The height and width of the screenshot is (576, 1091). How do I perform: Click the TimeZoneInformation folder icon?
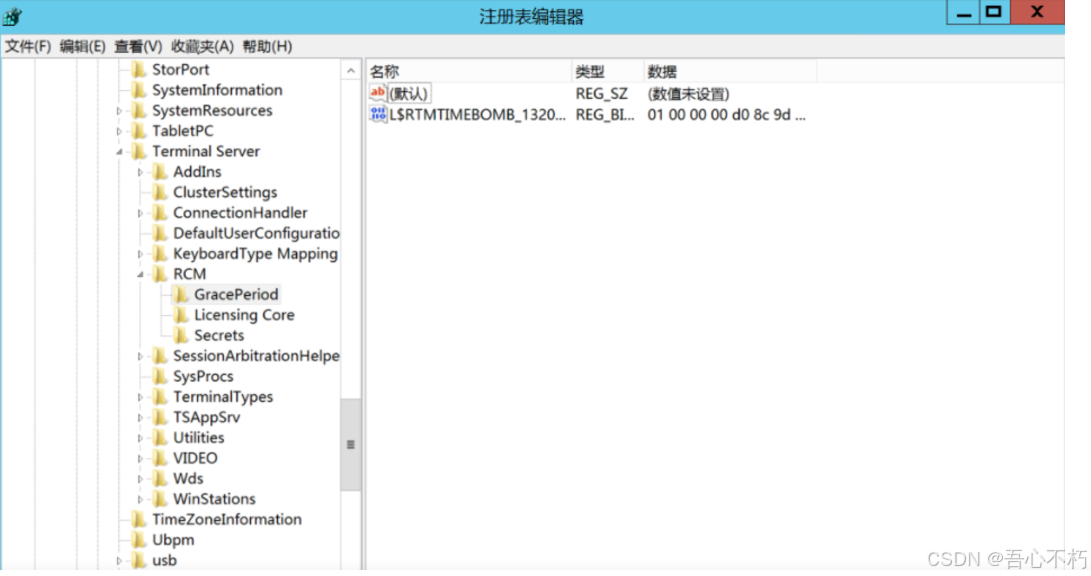(139, 519)
